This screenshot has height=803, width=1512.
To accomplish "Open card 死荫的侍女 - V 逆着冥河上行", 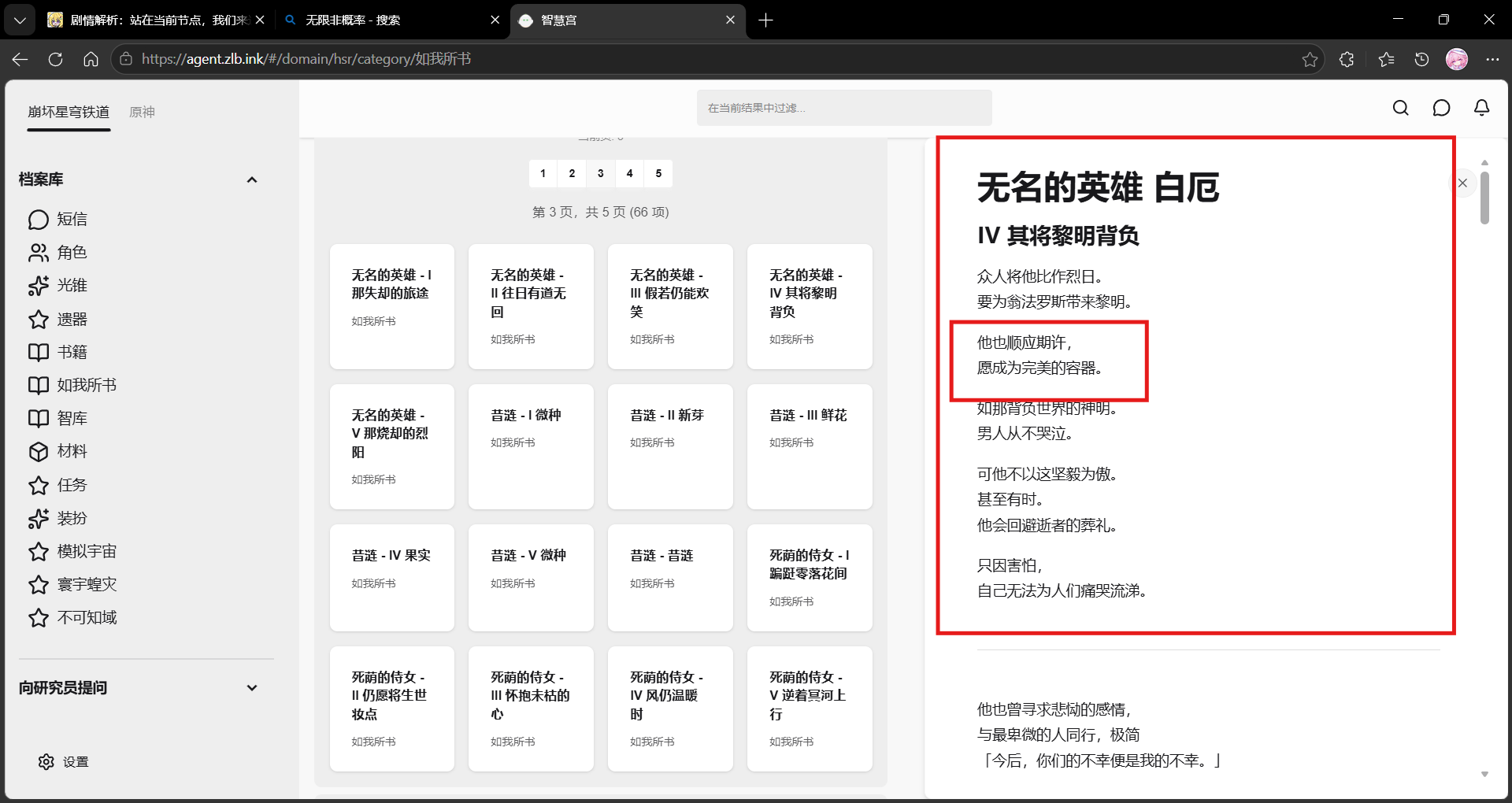I will [810, 709].
